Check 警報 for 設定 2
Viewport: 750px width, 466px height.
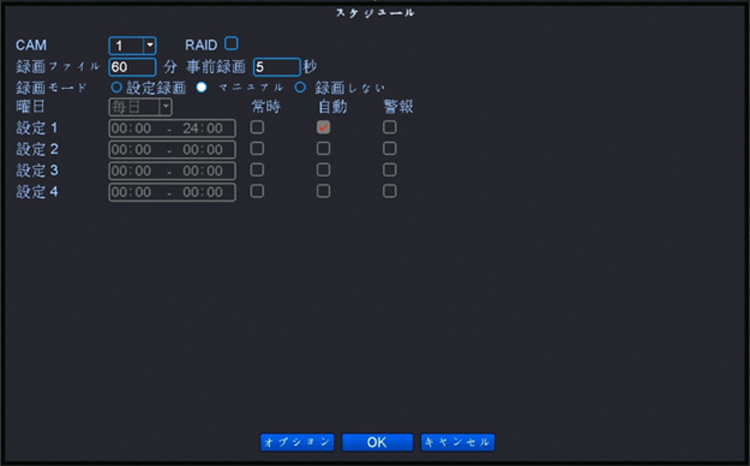[x=390, y=148]
